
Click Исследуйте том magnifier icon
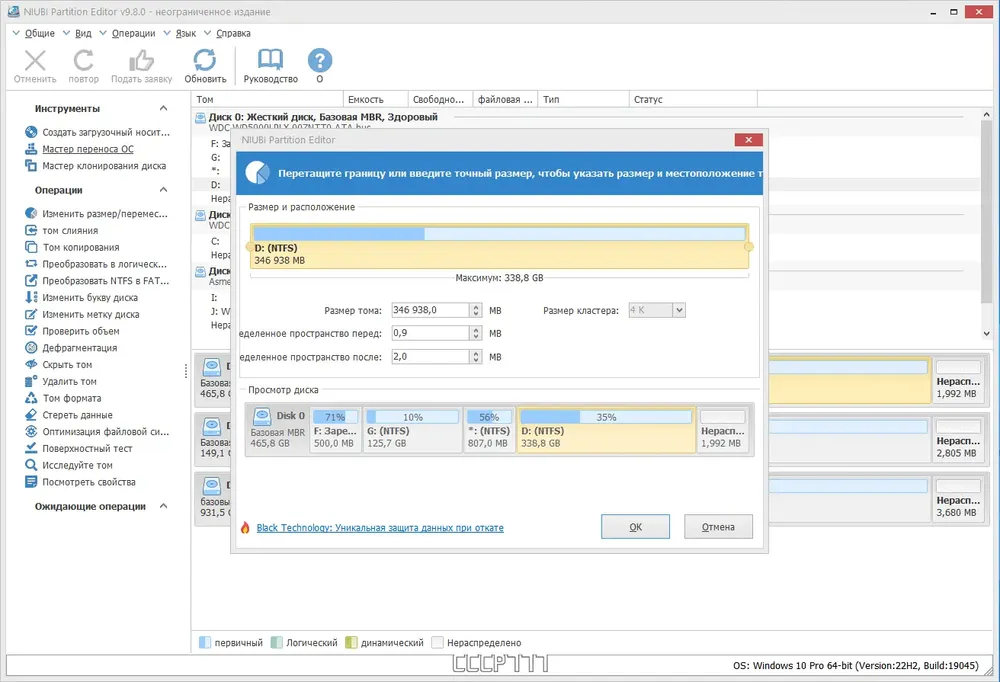pyautogui.click(x=31, y=465)
